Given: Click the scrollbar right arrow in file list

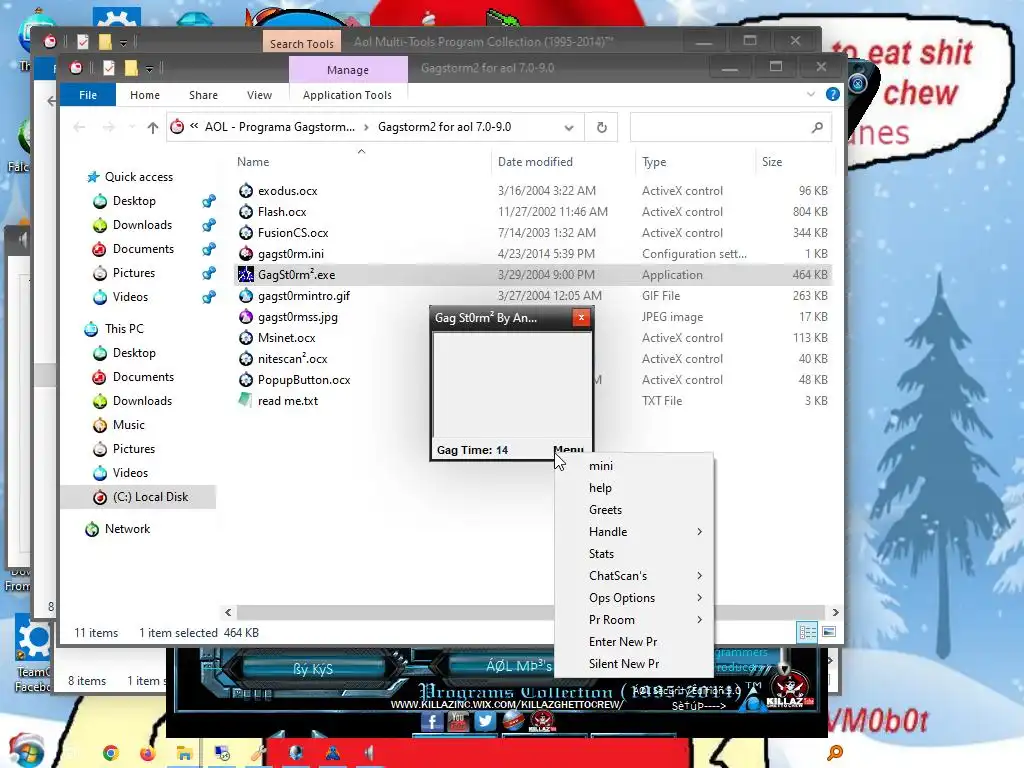Looking at the screenshot, I should click(x=835, y=613).
